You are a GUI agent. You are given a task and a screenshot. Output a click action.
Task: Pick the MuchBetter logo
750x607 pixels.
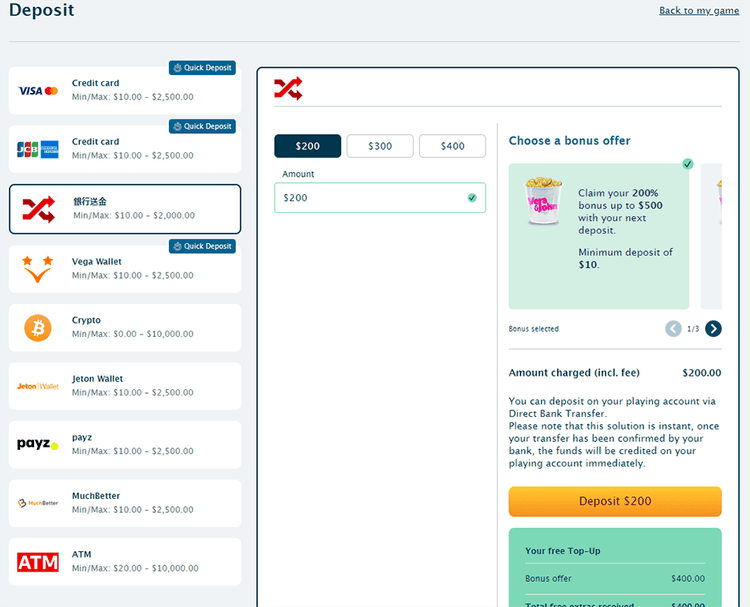[38, 503]
